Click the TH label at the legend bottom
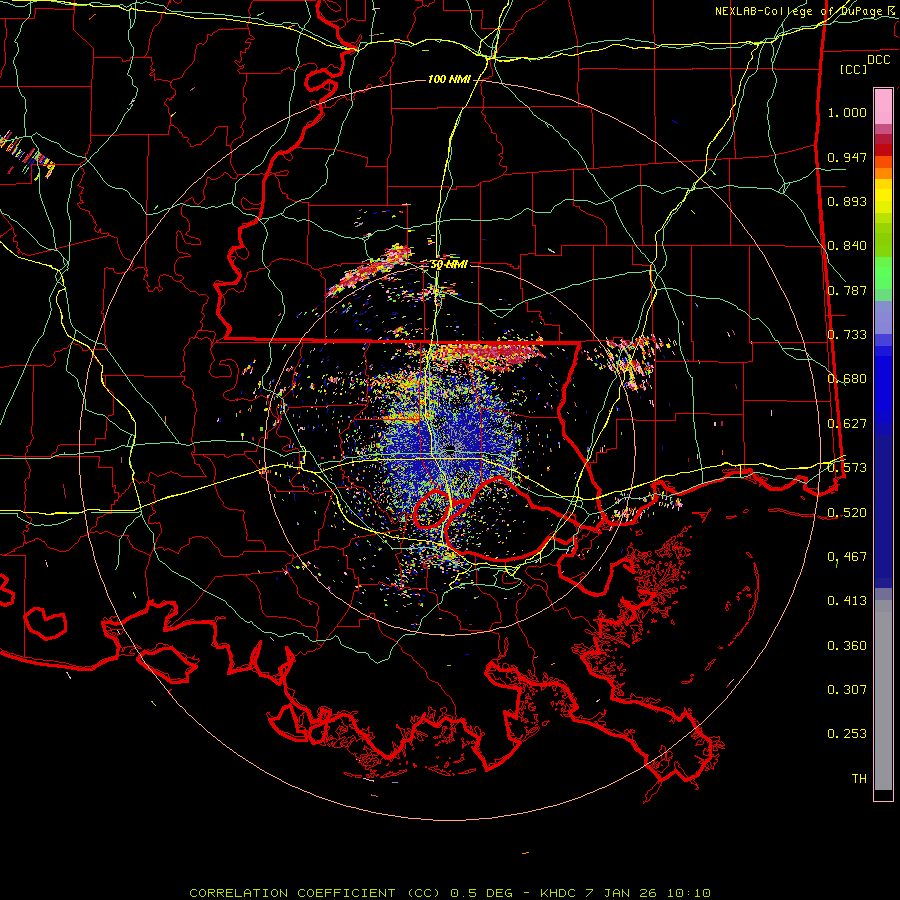Viewport: 900px width, 900px height. 859,779
